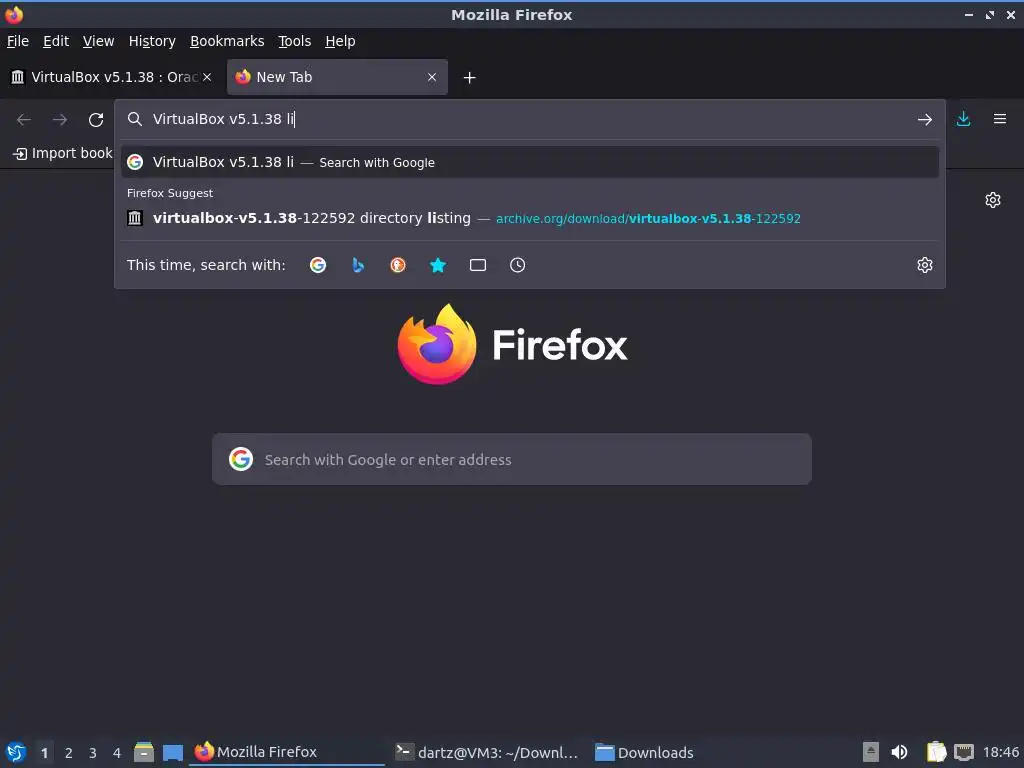Launch file manager from taskbar quicklaunch
1024x768 pixels.
pos(144,752)
